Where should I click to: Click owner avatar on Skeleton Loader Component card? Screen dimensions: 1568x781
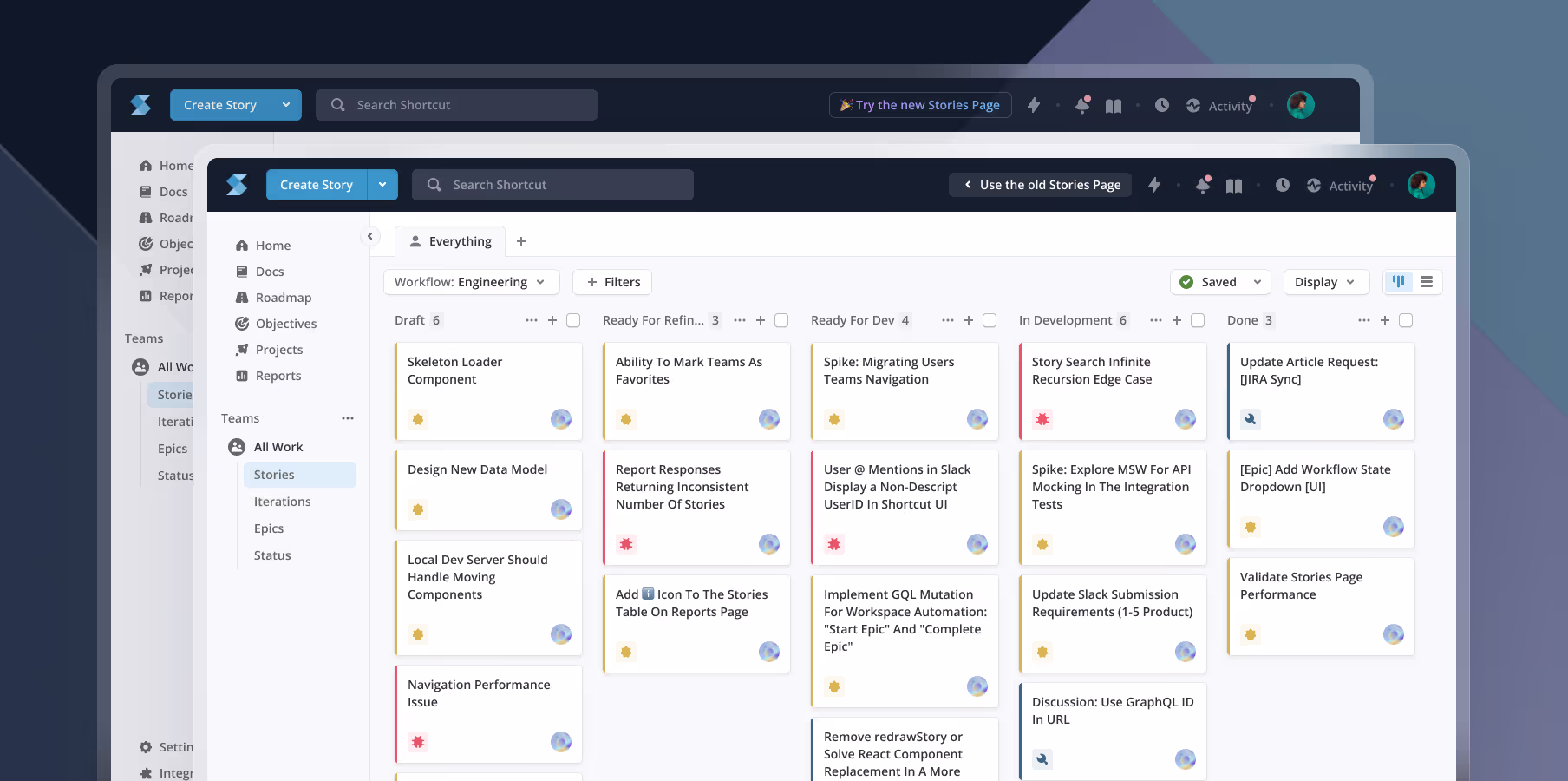tap(561, 419)
